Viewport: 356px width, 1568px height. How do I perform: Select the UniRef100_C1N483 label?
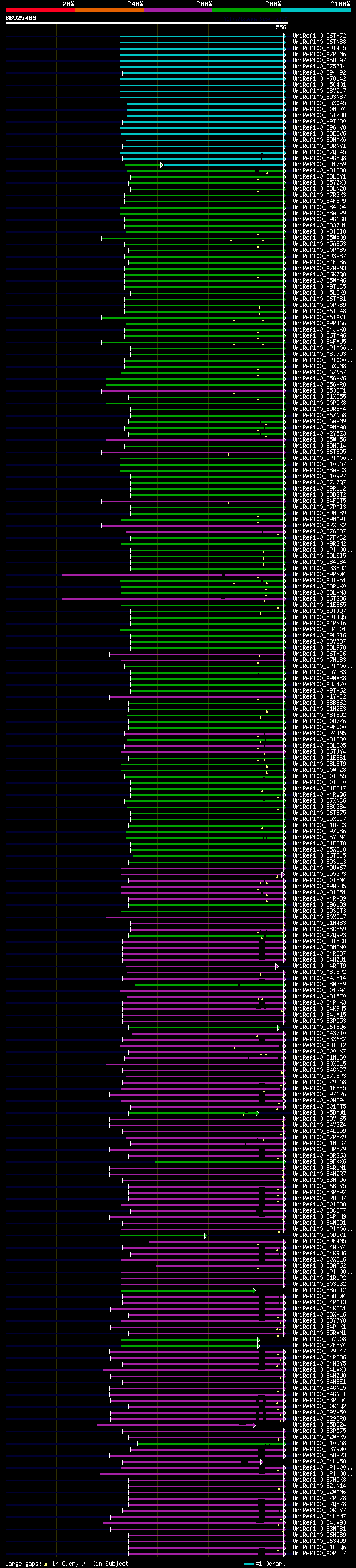coord(319,923)
